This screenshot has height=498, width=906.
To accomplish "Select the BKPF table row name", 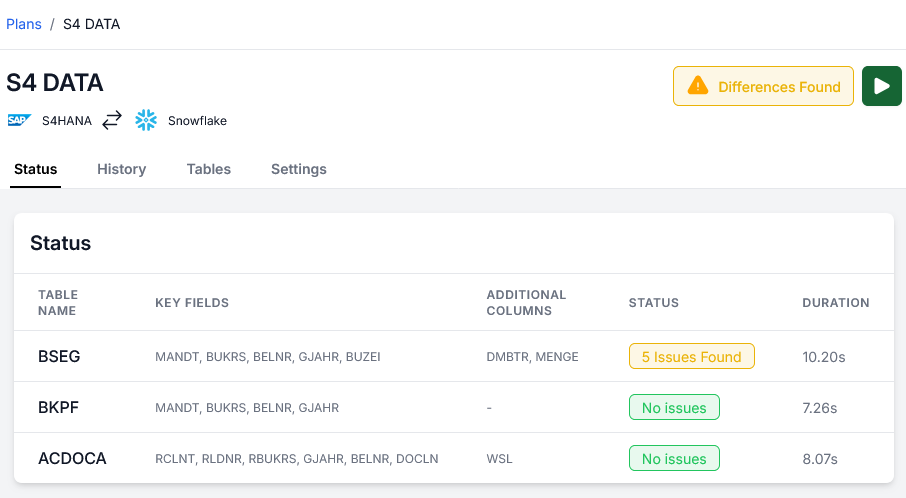I will pos(59,408).
